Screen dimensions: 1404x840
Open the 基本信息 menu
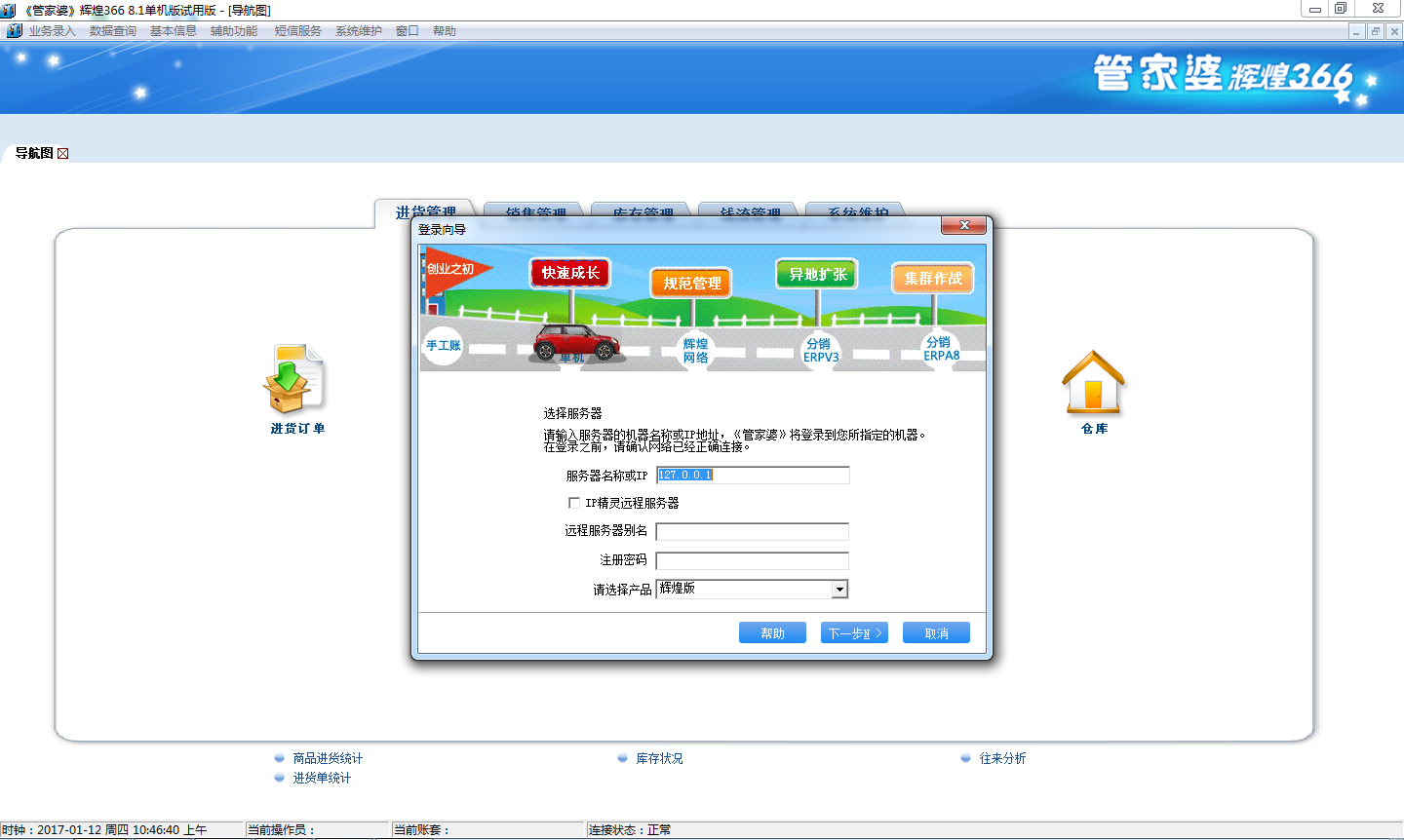click(x=174, y=31)
